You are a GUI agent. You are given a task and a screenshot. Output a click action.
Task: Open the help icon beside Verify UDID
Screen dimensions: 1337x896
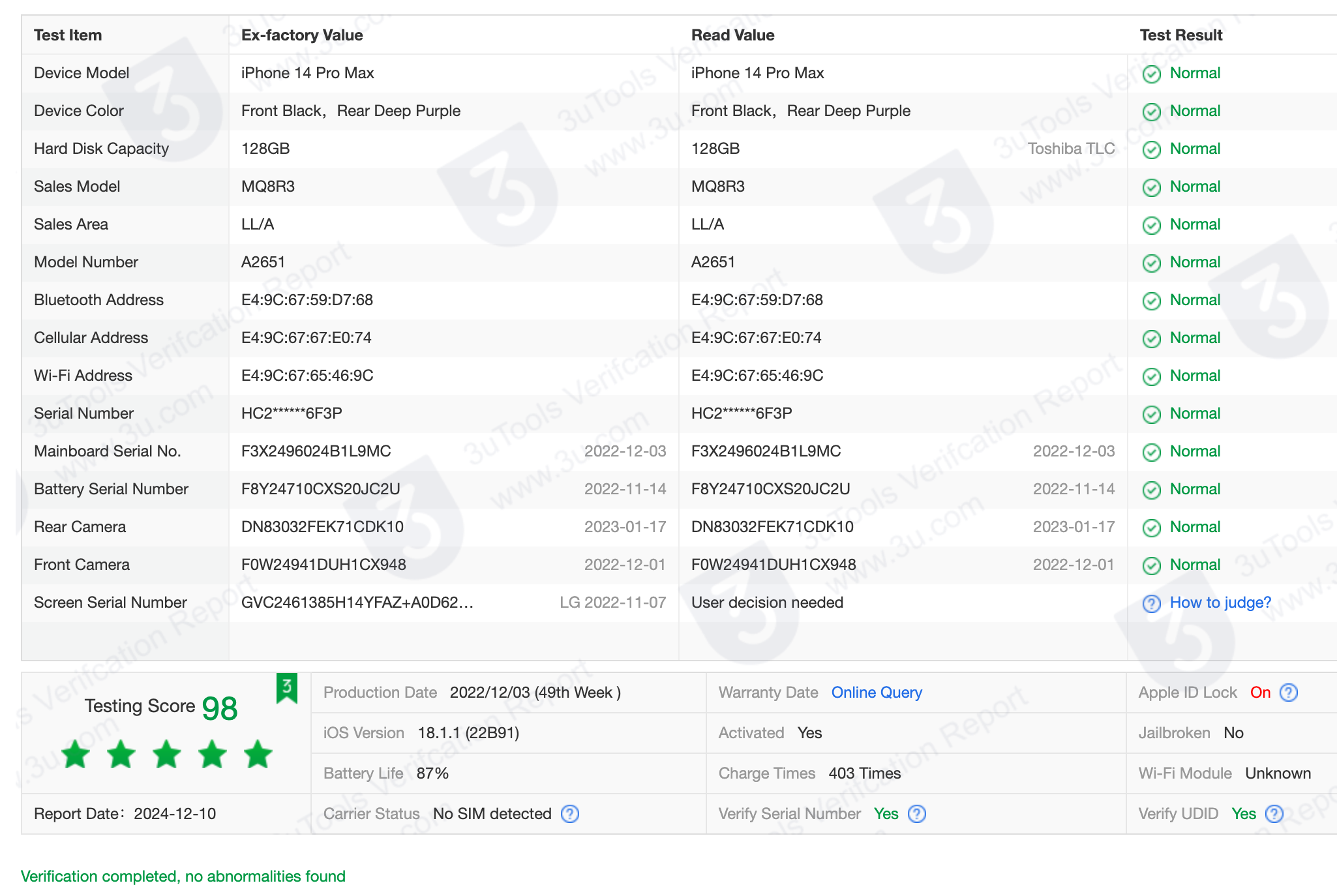[1274, 814]
